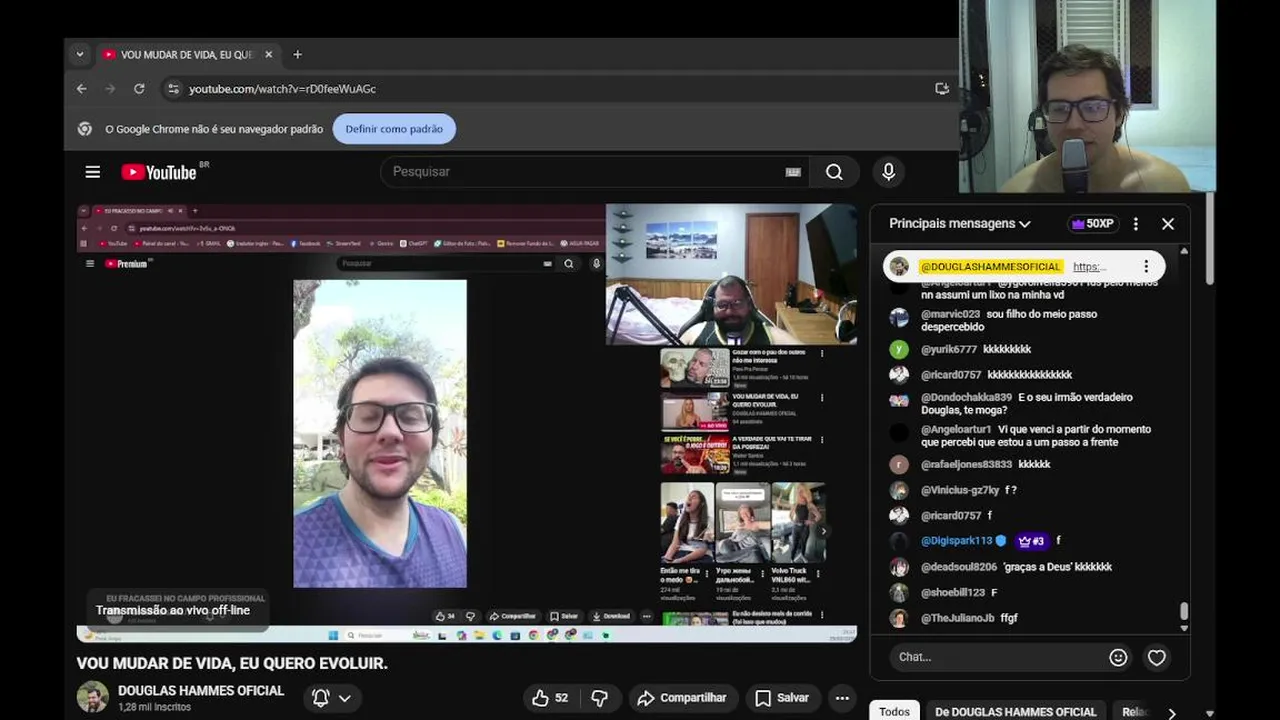Click the @Dondochakka839 chat username
This screenshot has width=1280, height=720.
[966, 397]
